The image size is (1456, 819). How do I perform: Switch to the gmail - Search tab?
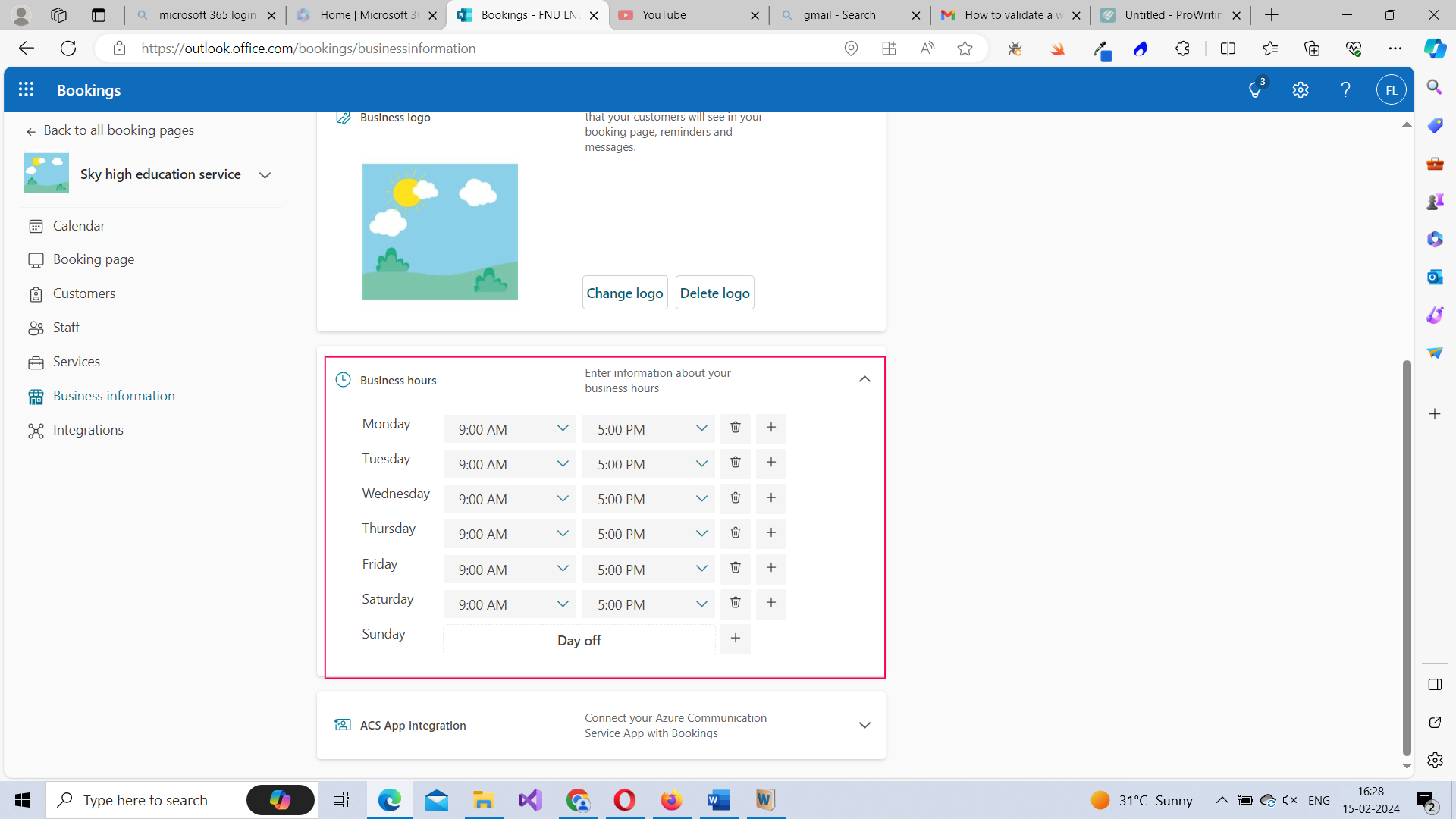[x=839, y=14]
